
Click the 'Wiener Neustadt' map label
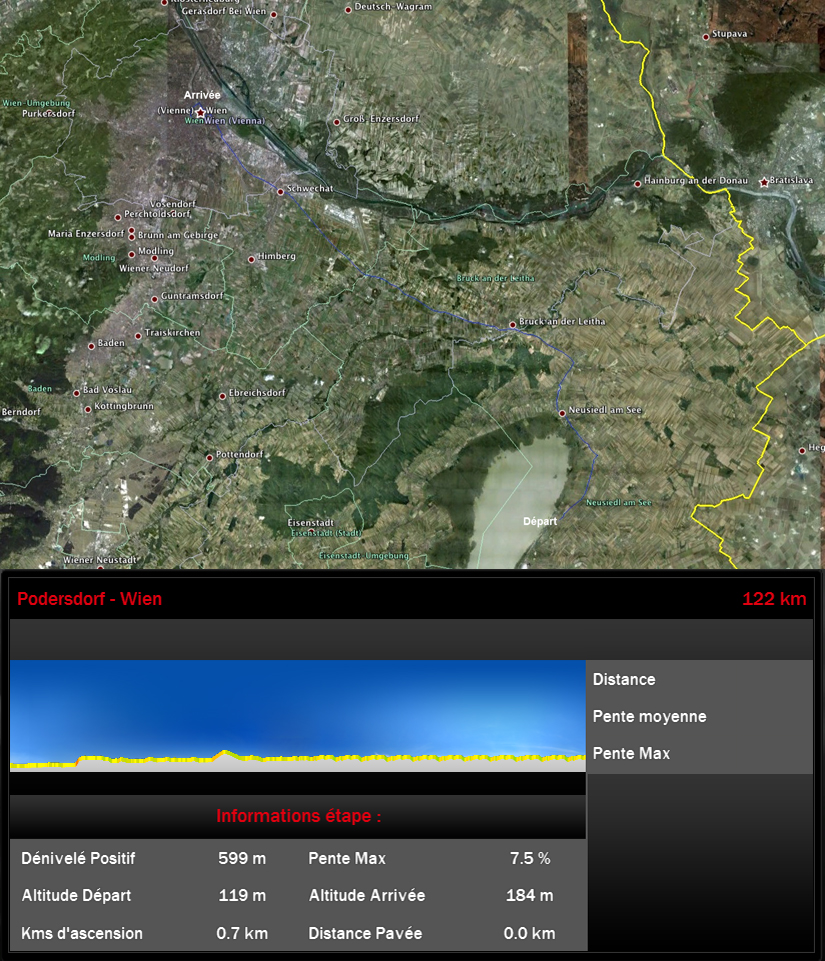tap(101, 560)
